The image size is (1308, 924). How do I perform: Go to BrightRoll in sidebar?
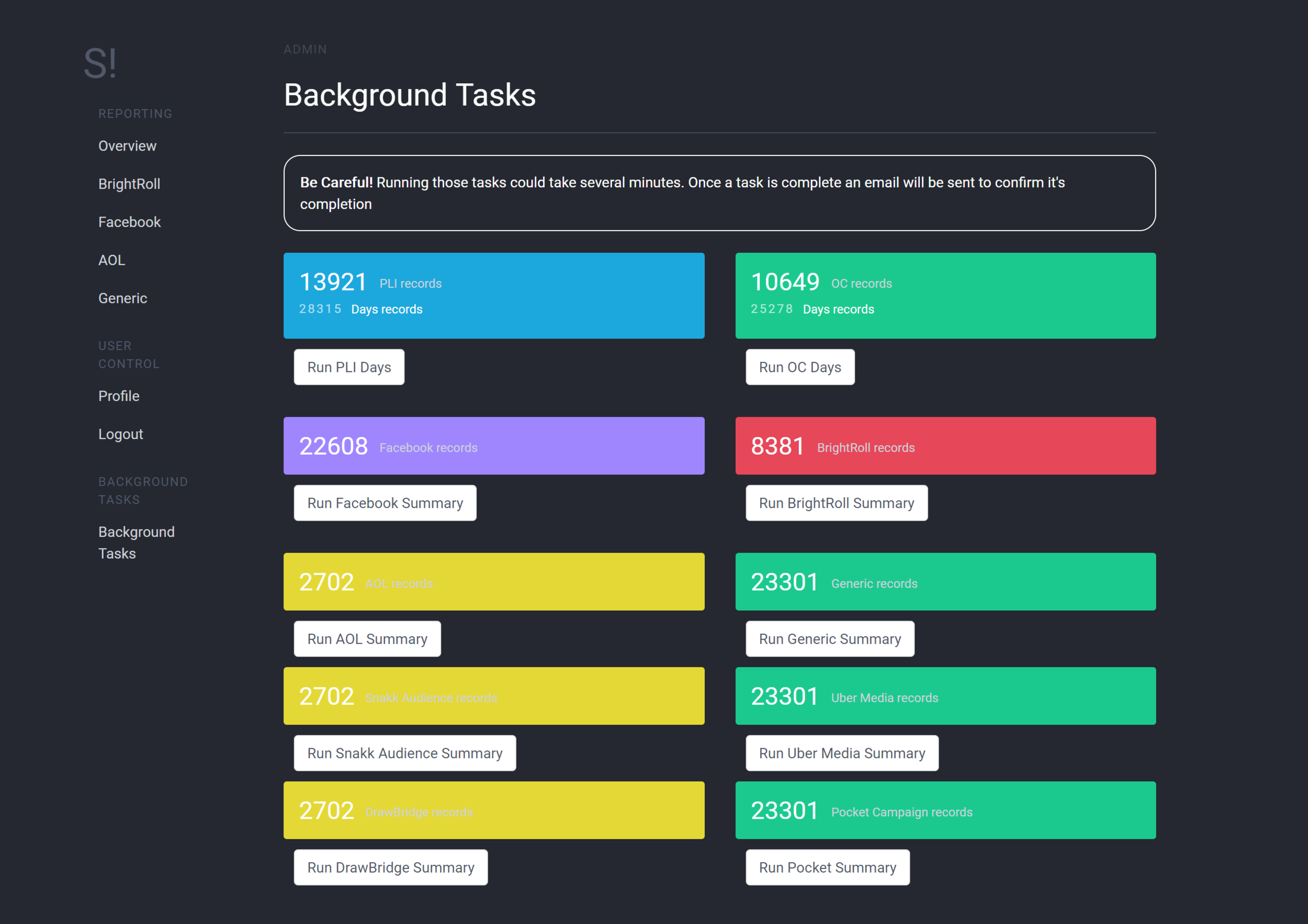coord(129,184)
